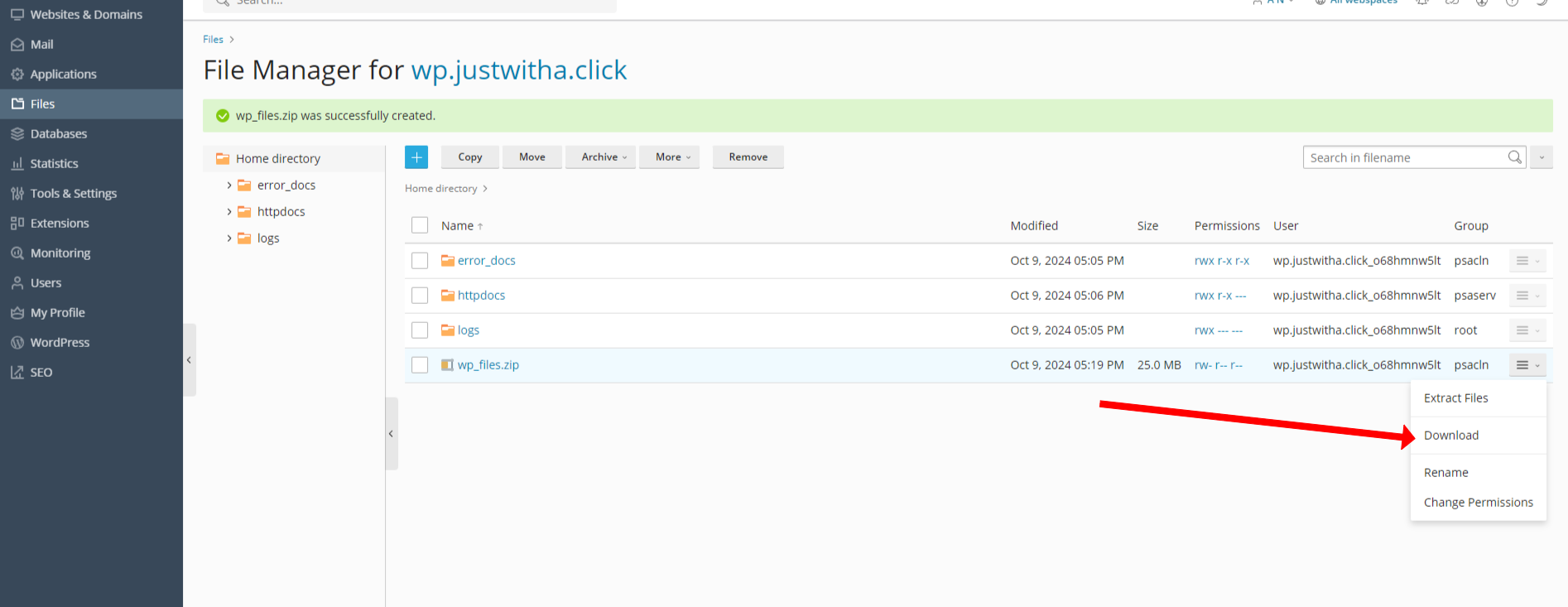Click the search magnifier icon in filename search
The height and width of the screenshot is (607, 1568).
click(x=1514, y=157)
